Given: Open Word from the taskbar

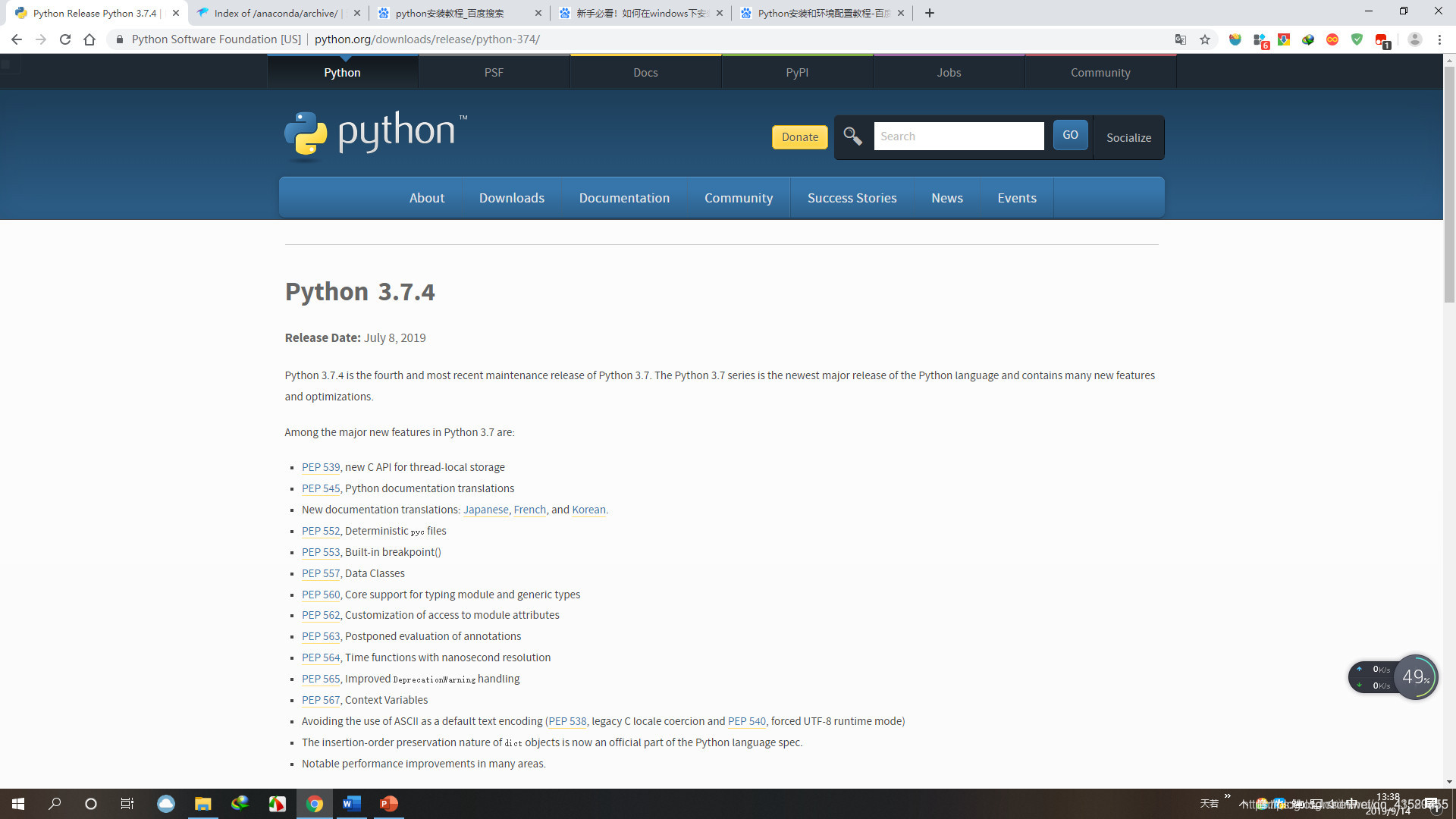Looking at the screenshot, I should [351, 804].
